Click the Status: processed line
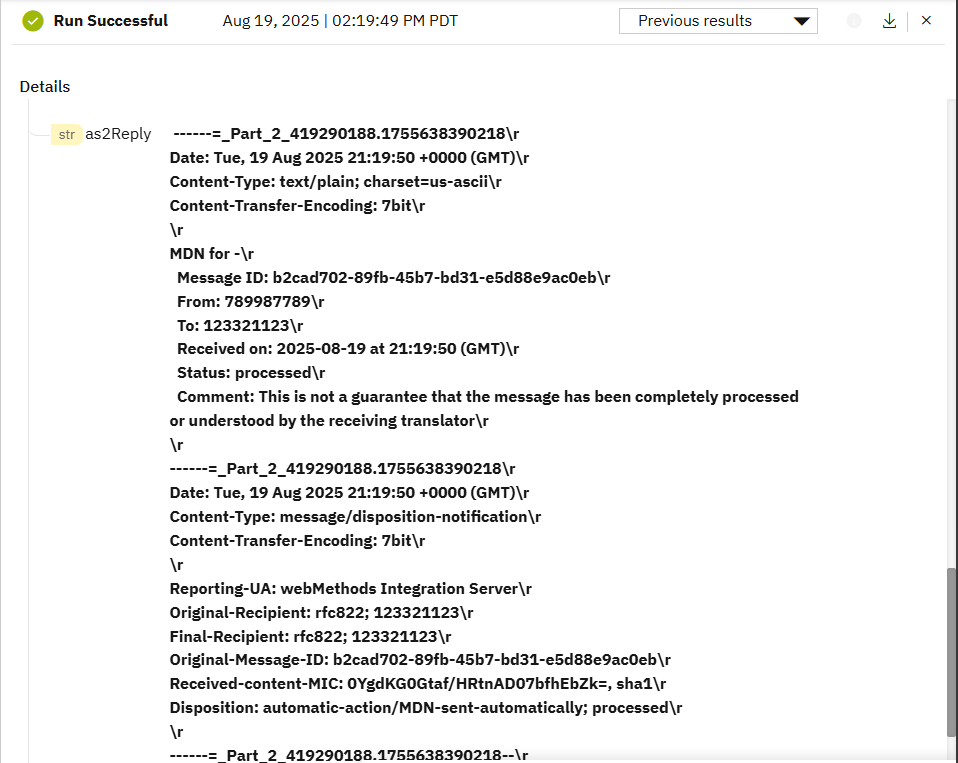Image resolution: width=958 pixels, height=763 pixels. tap(251, 373)
